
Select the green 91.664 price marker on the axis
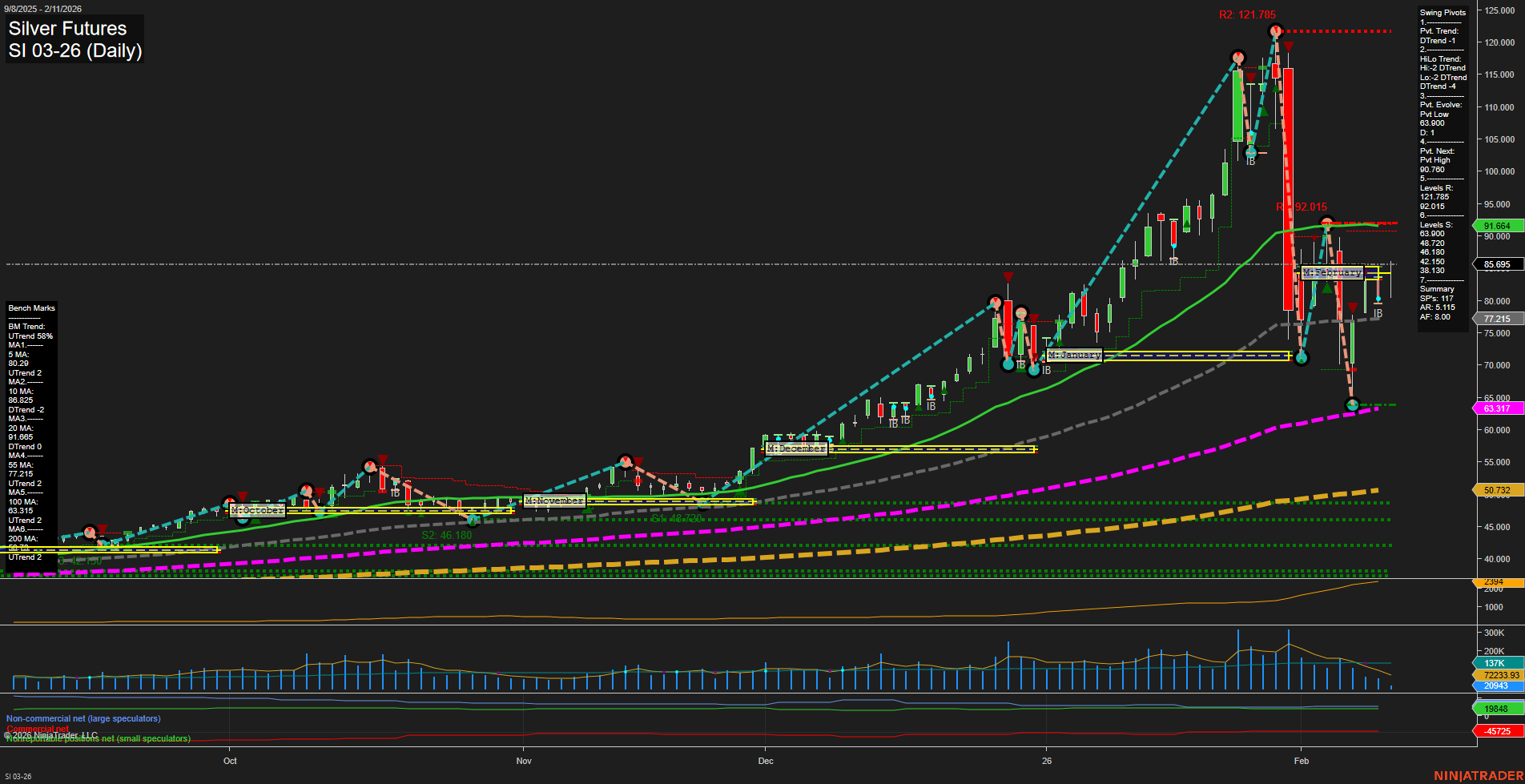point(1499,226)
